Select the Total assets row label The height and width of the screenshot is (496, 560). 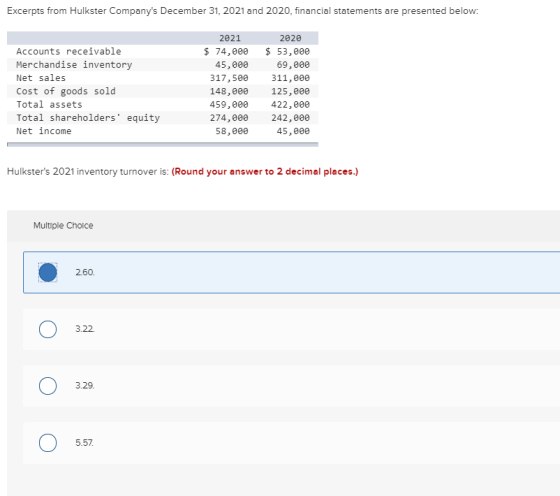[x=49, y=104]
